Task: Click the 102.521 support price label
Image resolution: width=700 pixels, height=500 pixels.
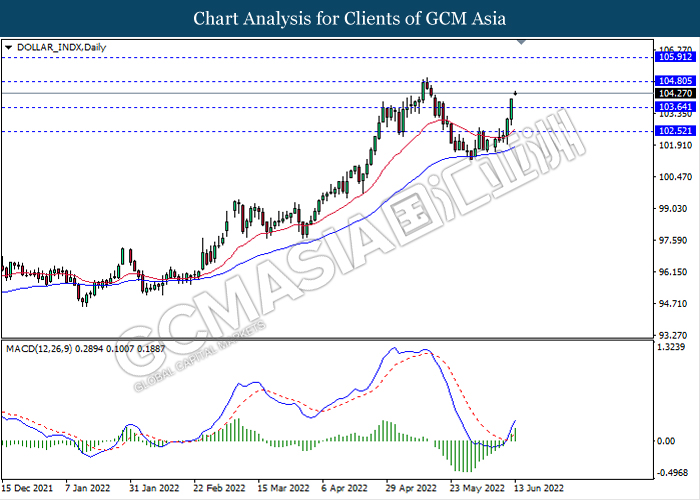Action: point(675,131)
